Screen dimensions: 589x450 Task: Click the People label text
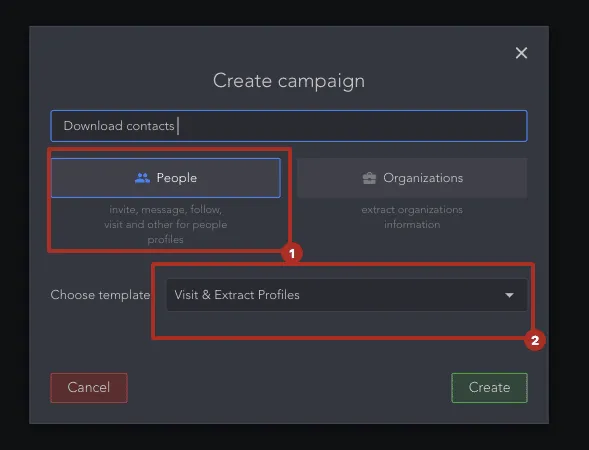(177, 178)
